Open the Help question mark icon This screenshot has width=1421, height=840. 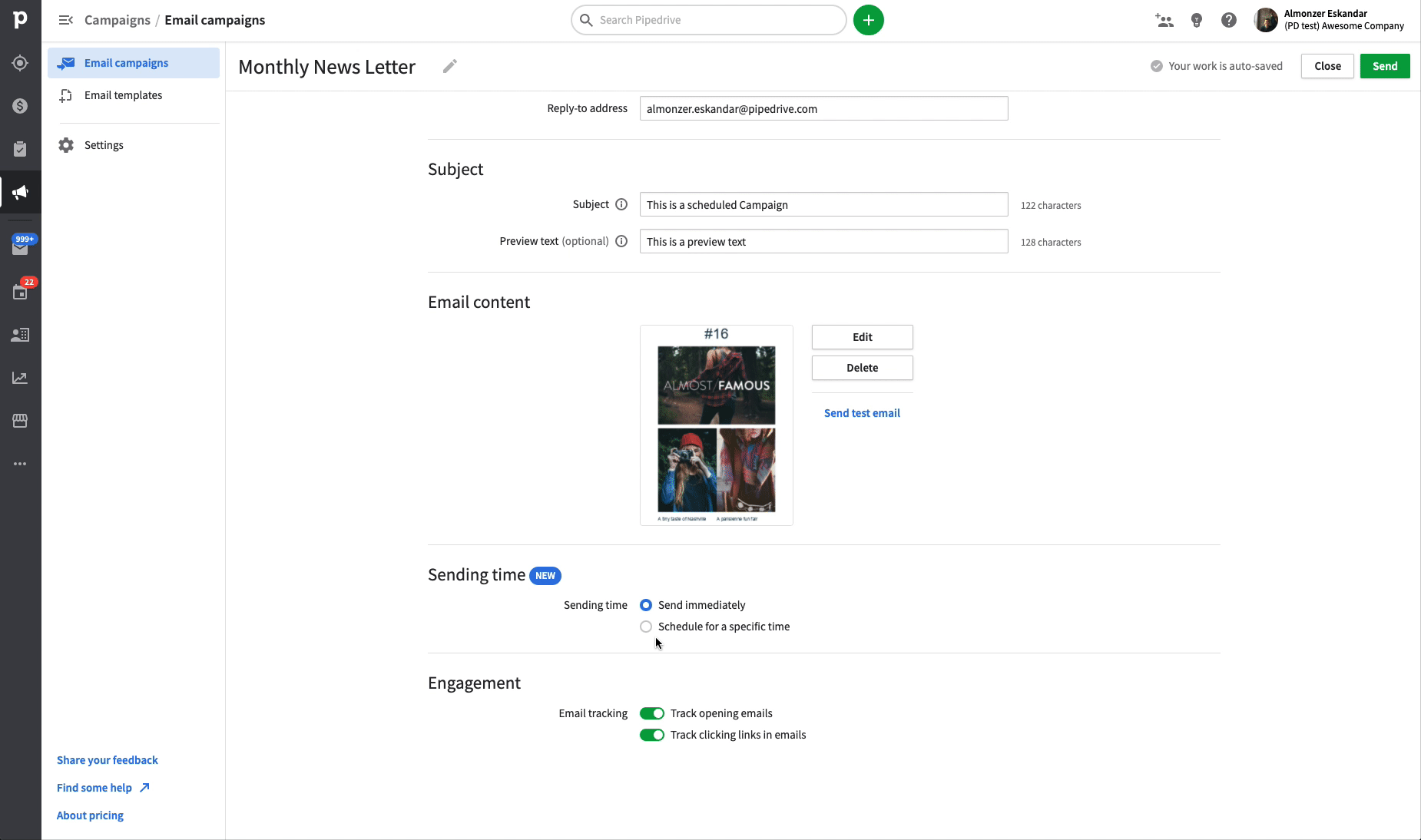1229,21
